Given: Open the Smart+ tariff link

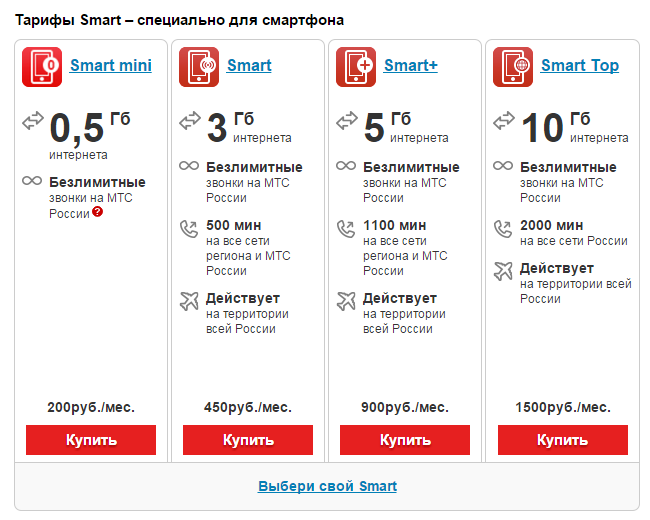Looking at the screenshot, I should [x=410, y=66].
